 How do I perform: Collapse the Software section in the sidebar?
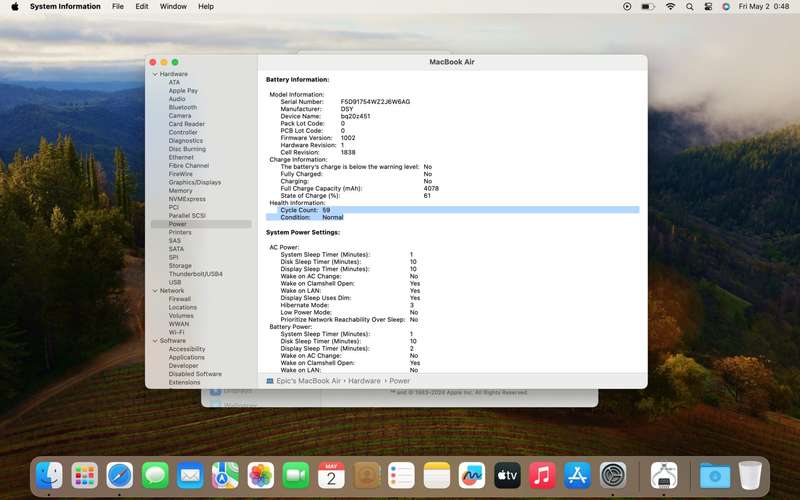point(155,341)
